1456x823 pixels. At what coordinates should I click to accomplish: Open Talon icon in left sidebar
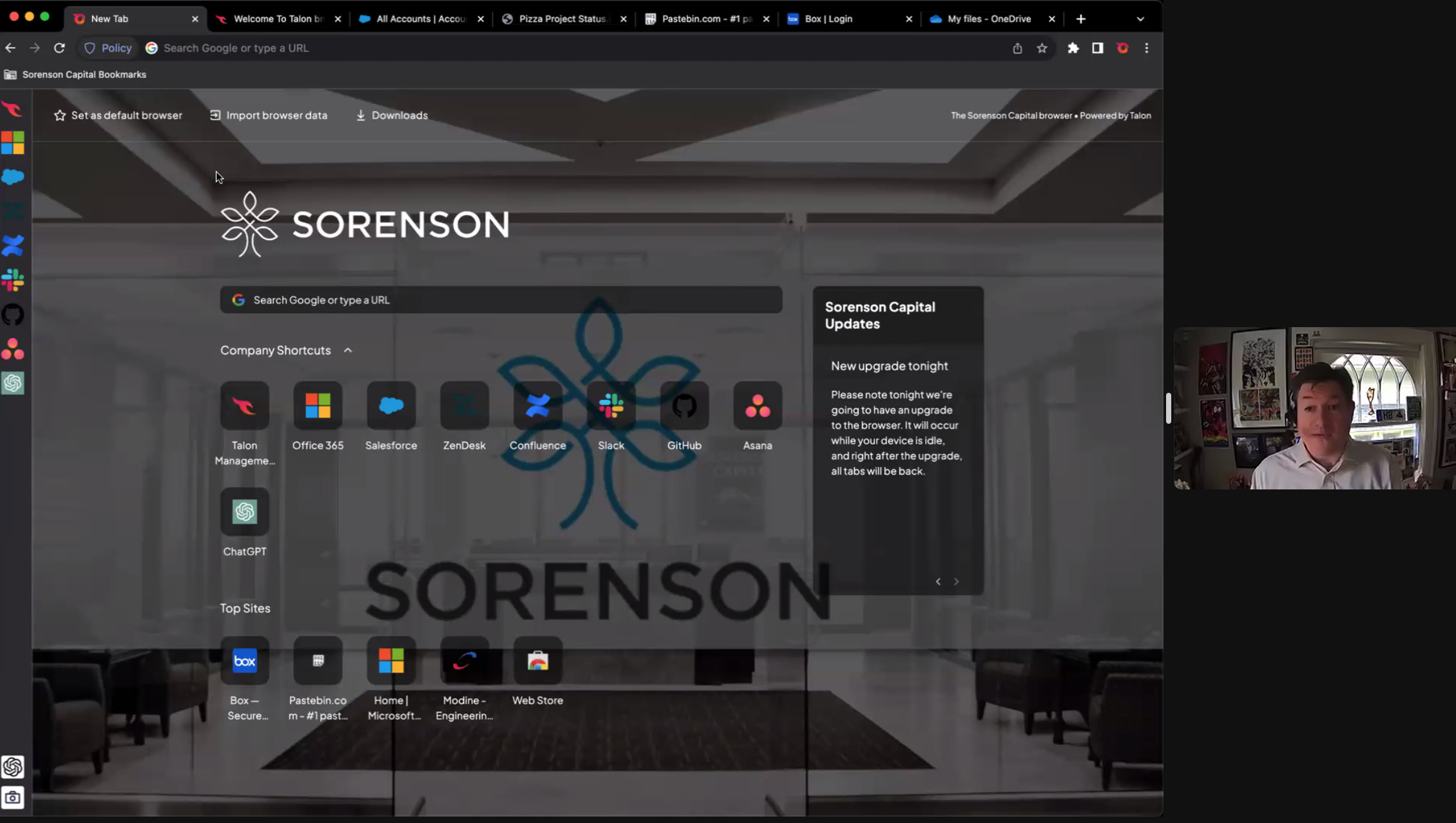pos(12,109)
